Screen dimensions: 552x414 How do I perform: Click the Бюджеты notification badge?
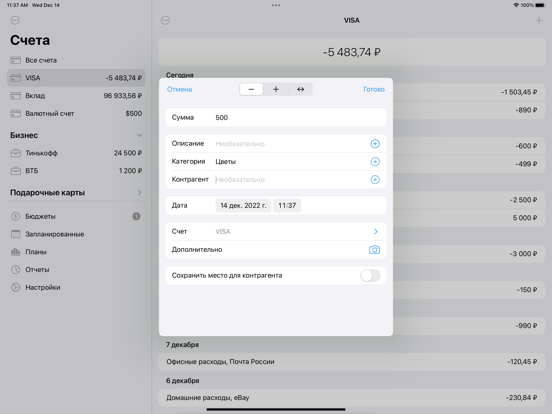click(x=136, y=216)
